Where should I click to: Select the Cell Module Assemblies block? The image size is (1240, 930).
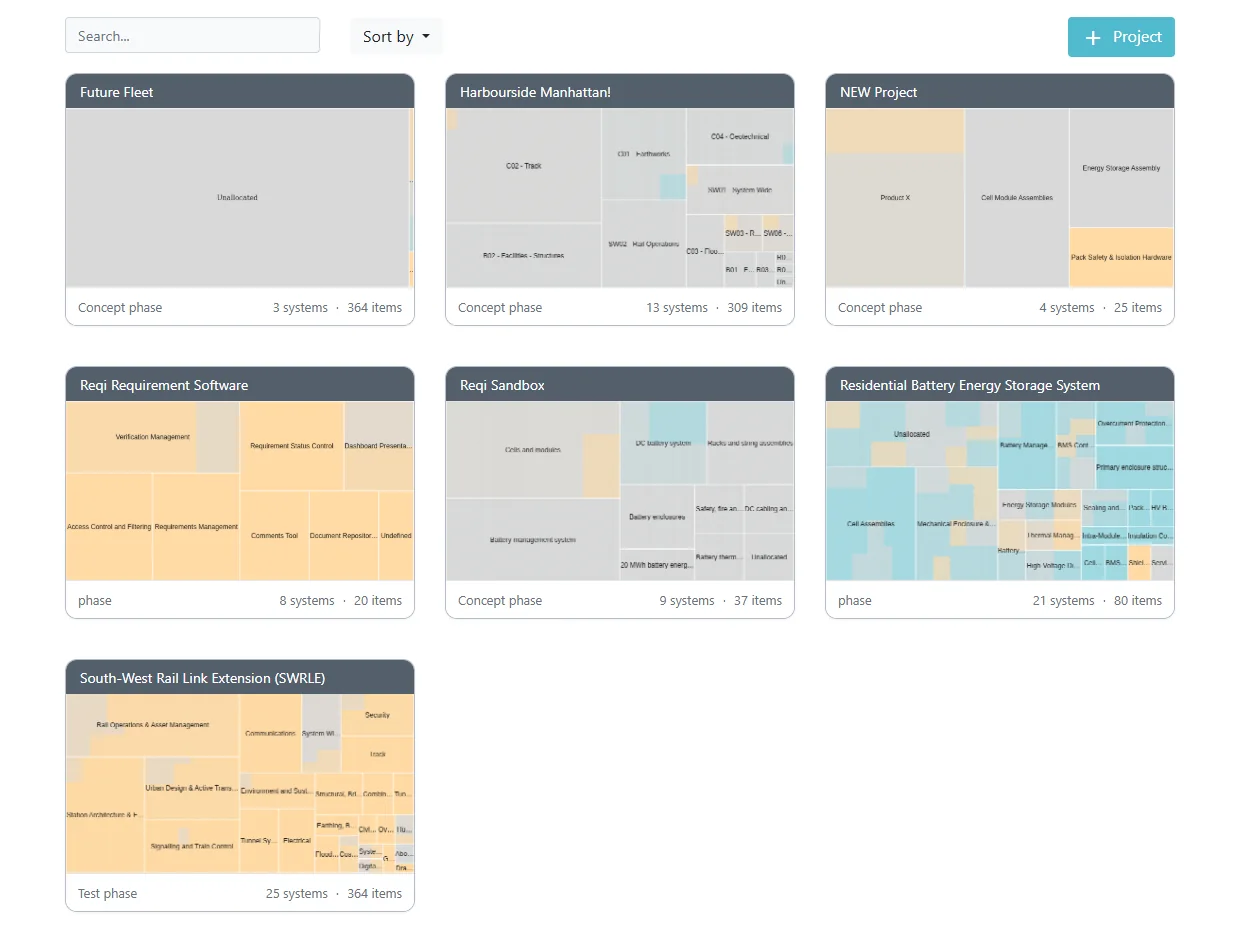pyautogui.click(x=1017, y=198)
